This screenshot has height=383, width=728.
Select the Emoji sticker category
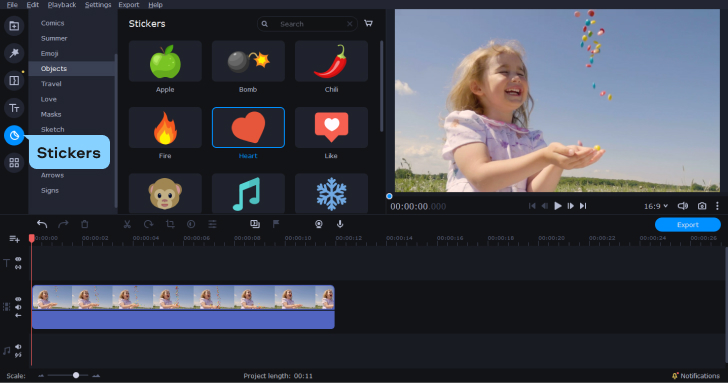(x=49, y=53)
